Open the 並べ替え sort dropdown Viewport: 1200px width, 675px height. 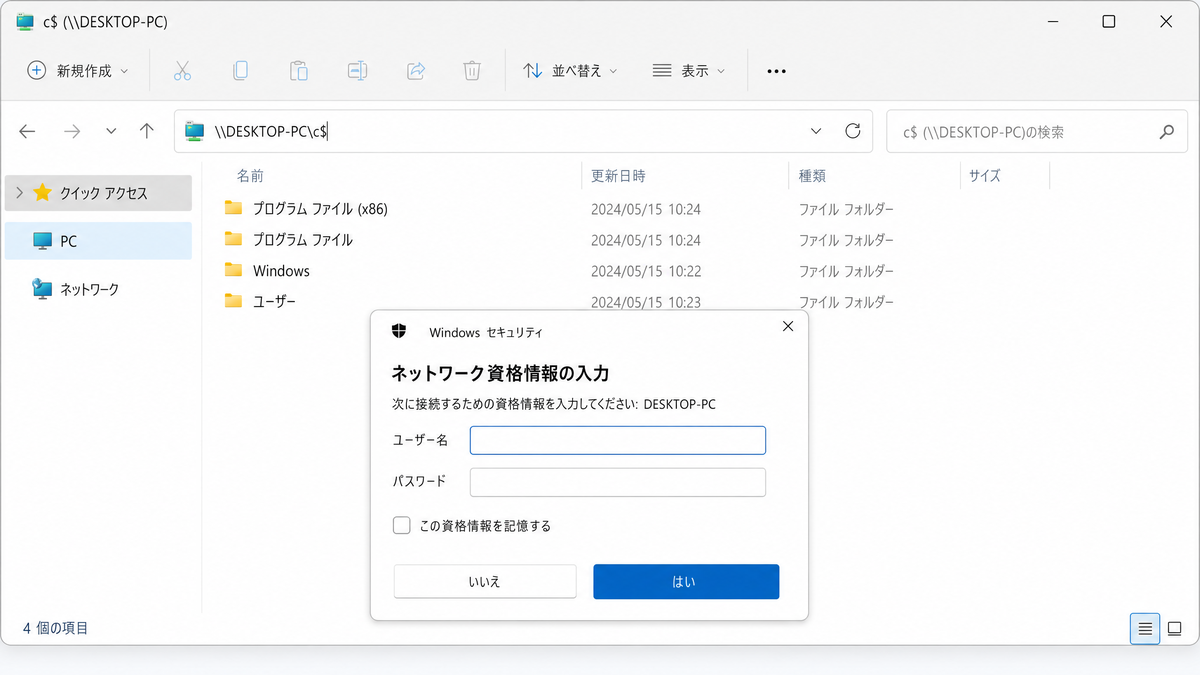570,71
